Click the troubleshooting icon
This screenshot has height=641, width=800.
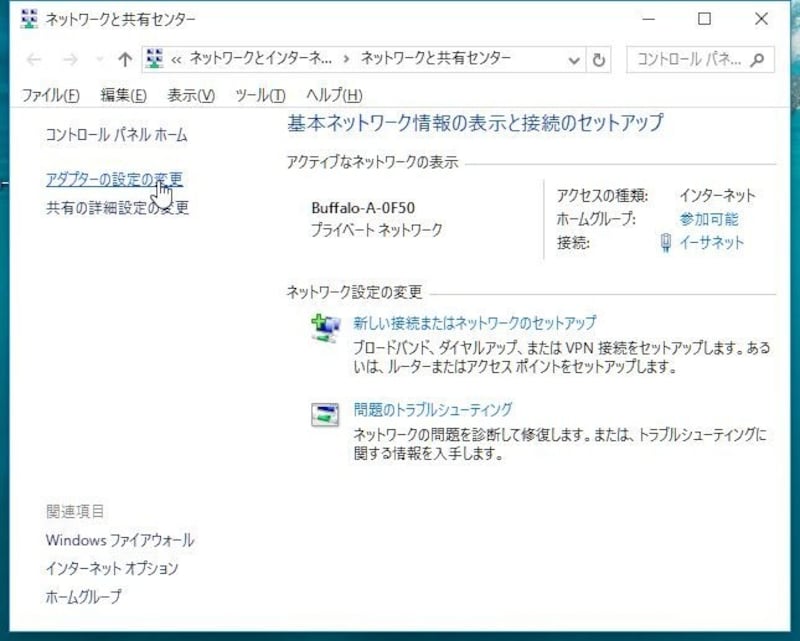pyautogui.click(x=326, y=414)
